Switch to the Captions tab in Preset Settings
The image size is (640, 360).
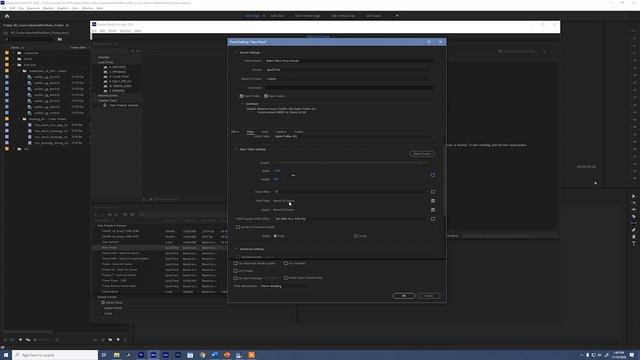point(281,132)
